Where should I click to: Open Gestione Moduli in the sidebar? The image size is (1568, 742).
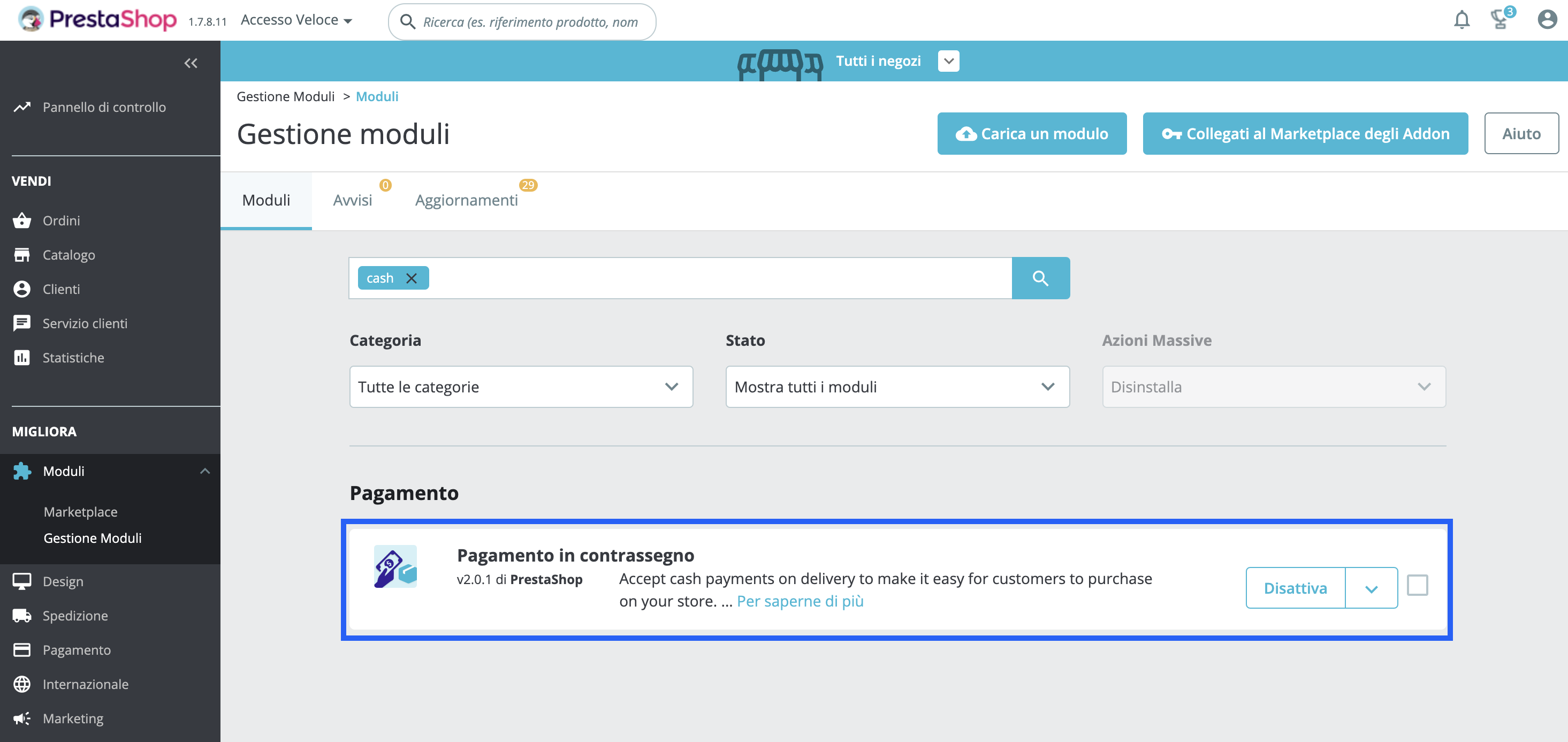(x=93, y=538)
